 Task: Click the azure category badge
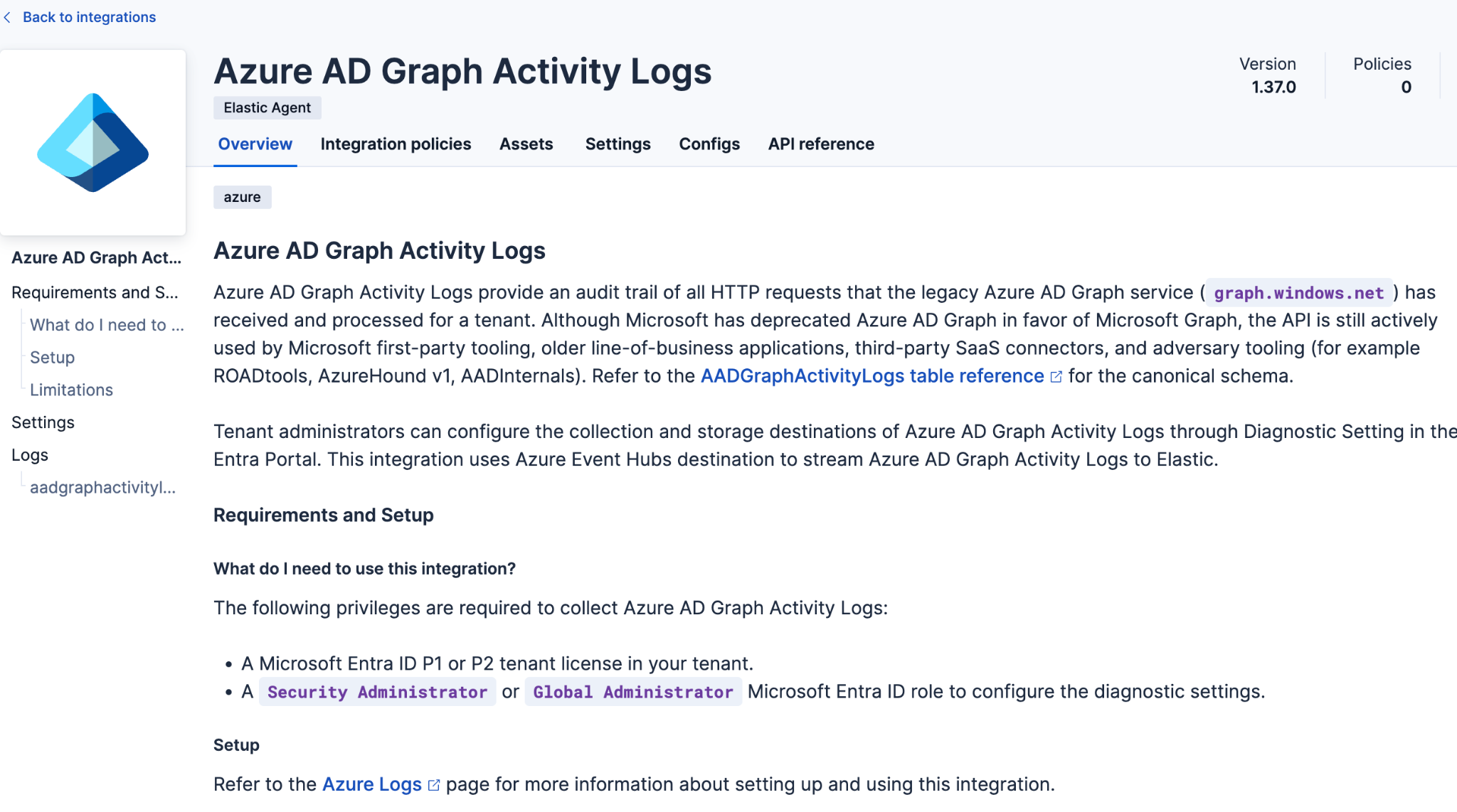[242, 197]
